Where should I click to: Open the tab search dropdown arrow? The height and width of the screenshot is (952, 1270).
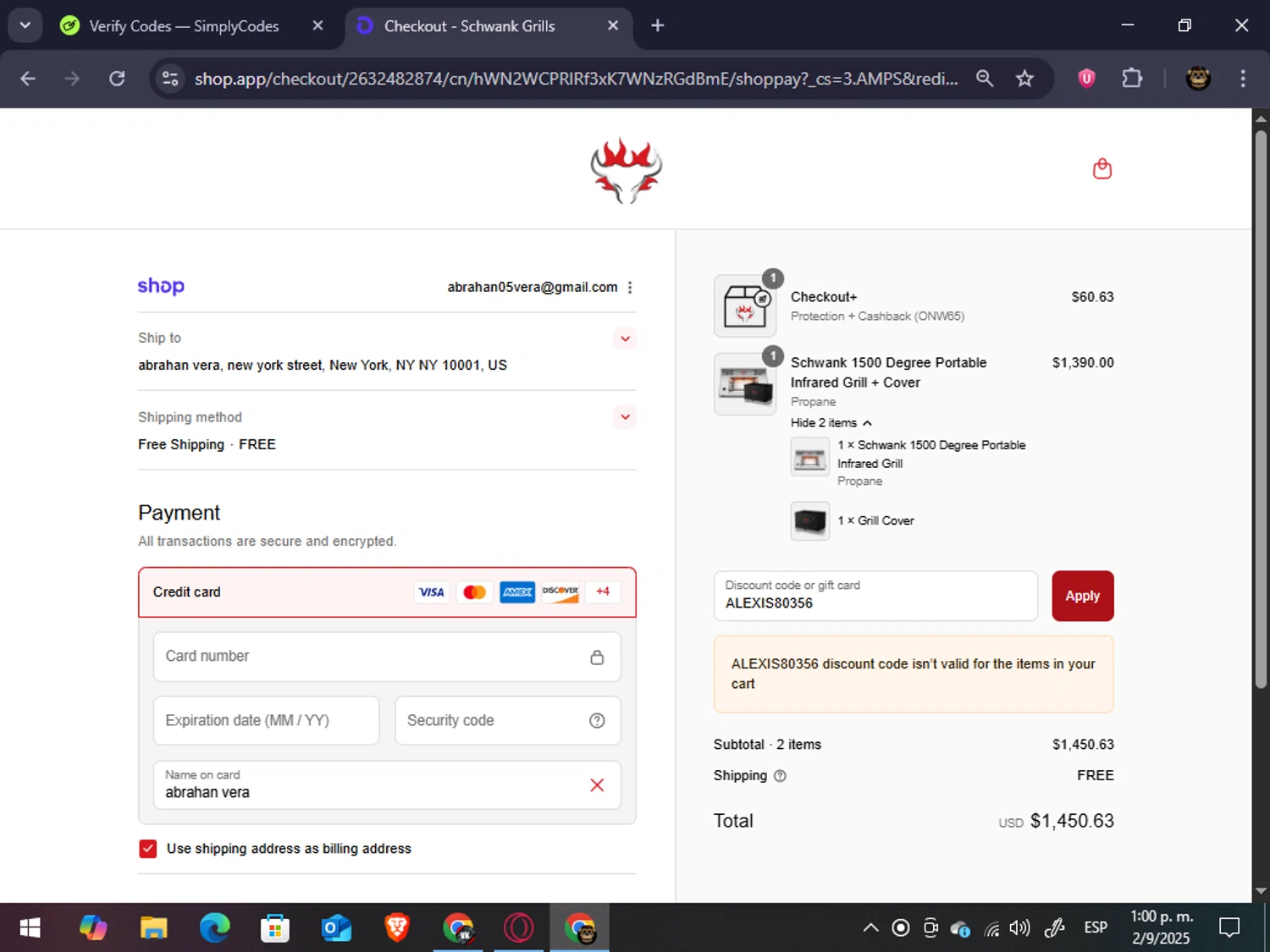25,25
